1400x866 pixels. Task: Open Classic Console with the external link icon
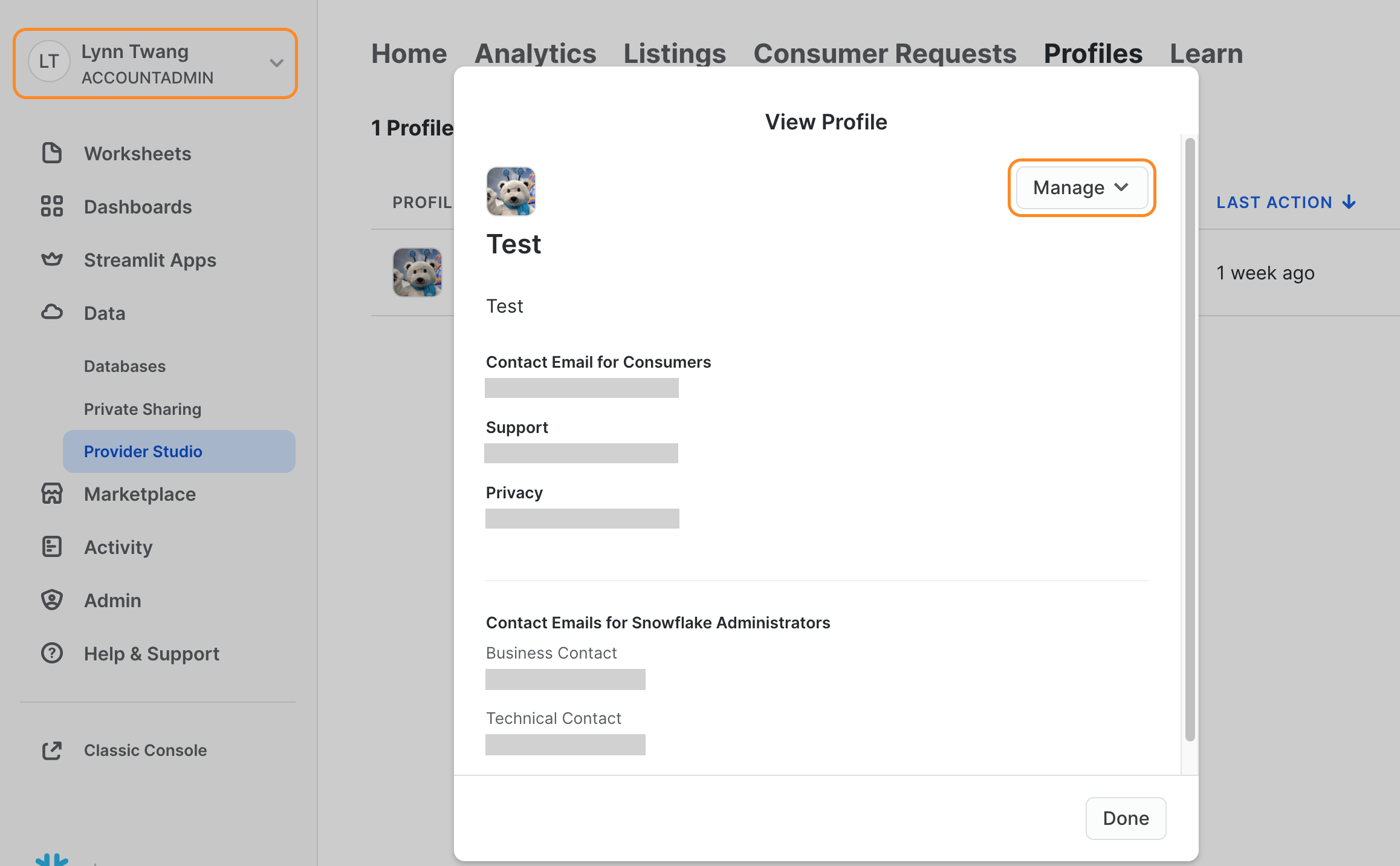tap(51, 750)
